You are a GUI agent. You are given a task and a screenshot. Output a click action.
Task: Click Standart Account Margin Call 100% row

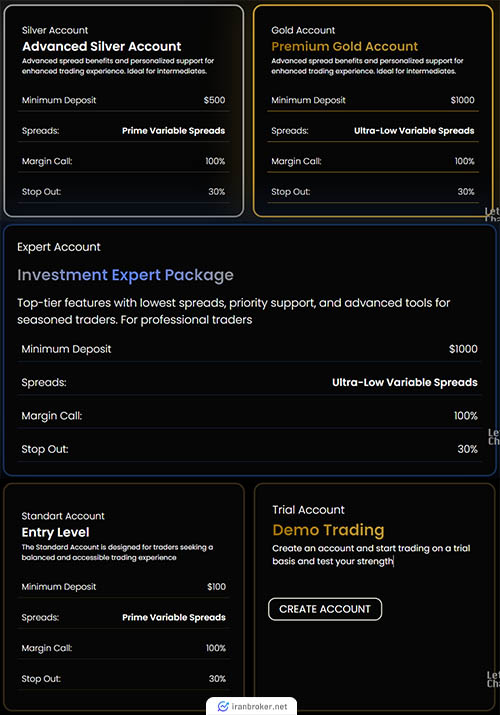tap(124, 648)
